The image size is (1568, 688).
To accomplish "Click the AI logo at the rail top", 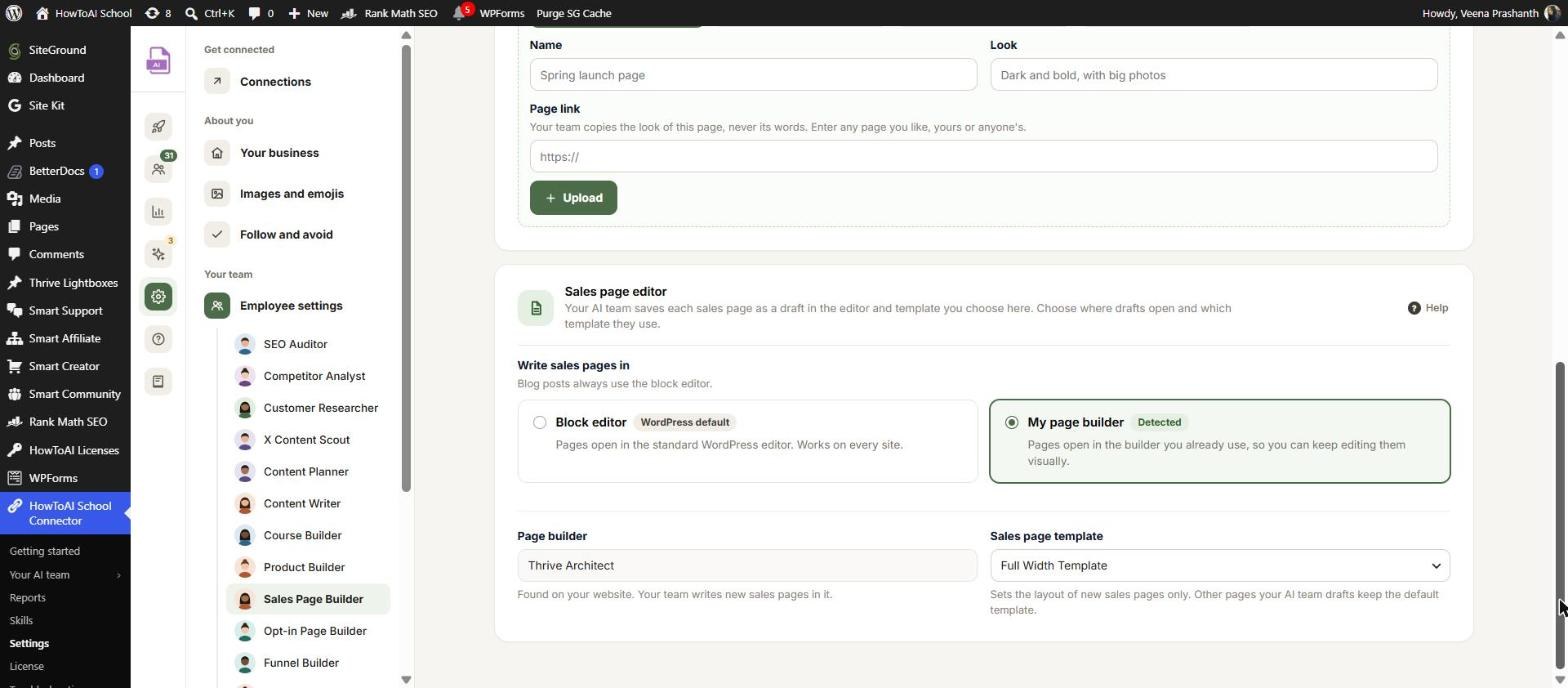I will point(158,61).
